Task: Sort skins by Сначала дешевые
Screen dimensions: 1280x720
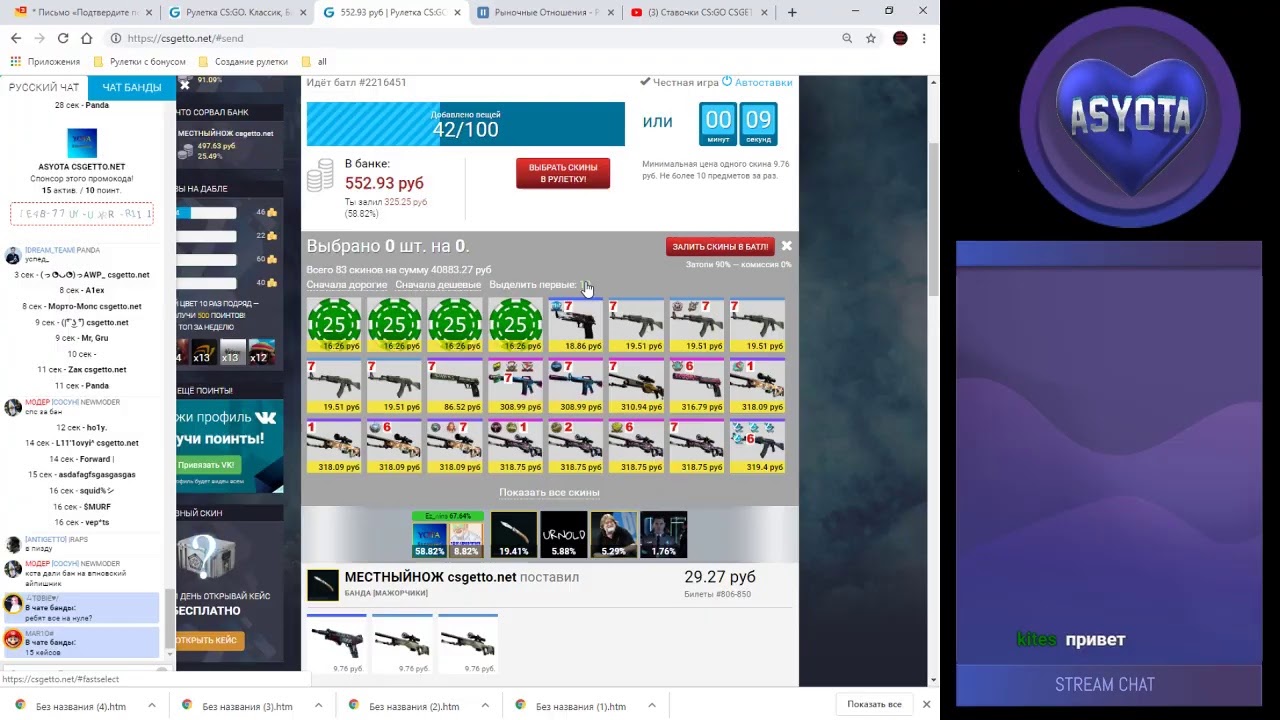Action: pos(438,285)
